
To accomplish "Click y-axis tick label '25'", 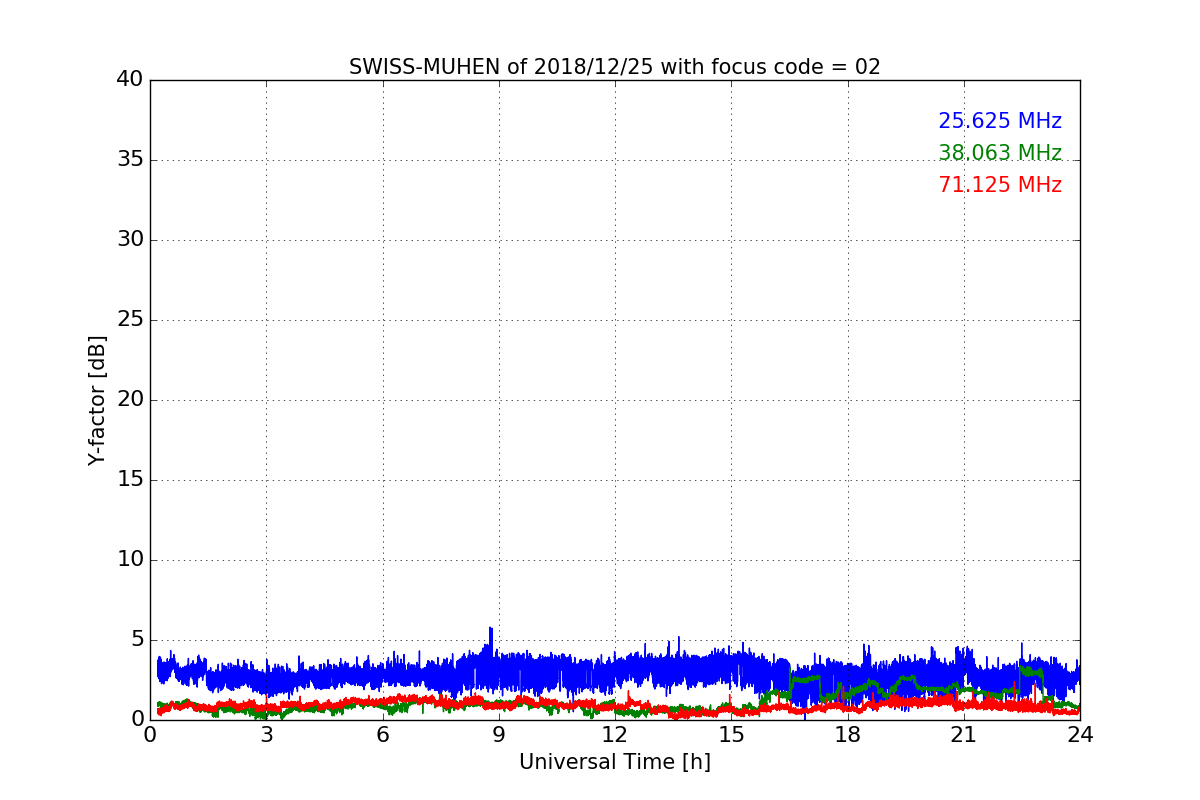I will pyautogui.click(x=130, y=320).
